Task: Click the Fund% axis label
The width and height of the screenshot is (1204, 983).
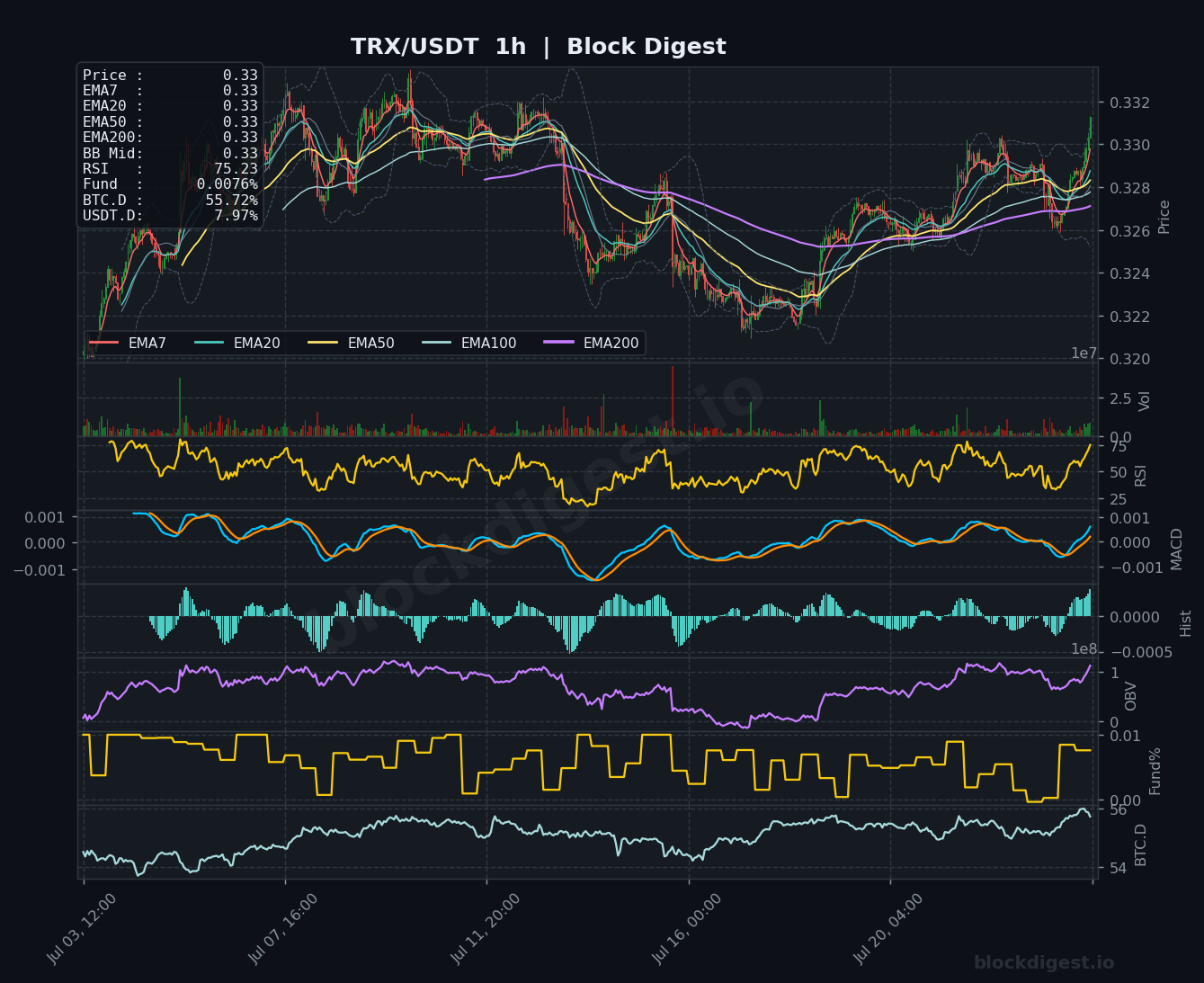Action: (1155, 771)
